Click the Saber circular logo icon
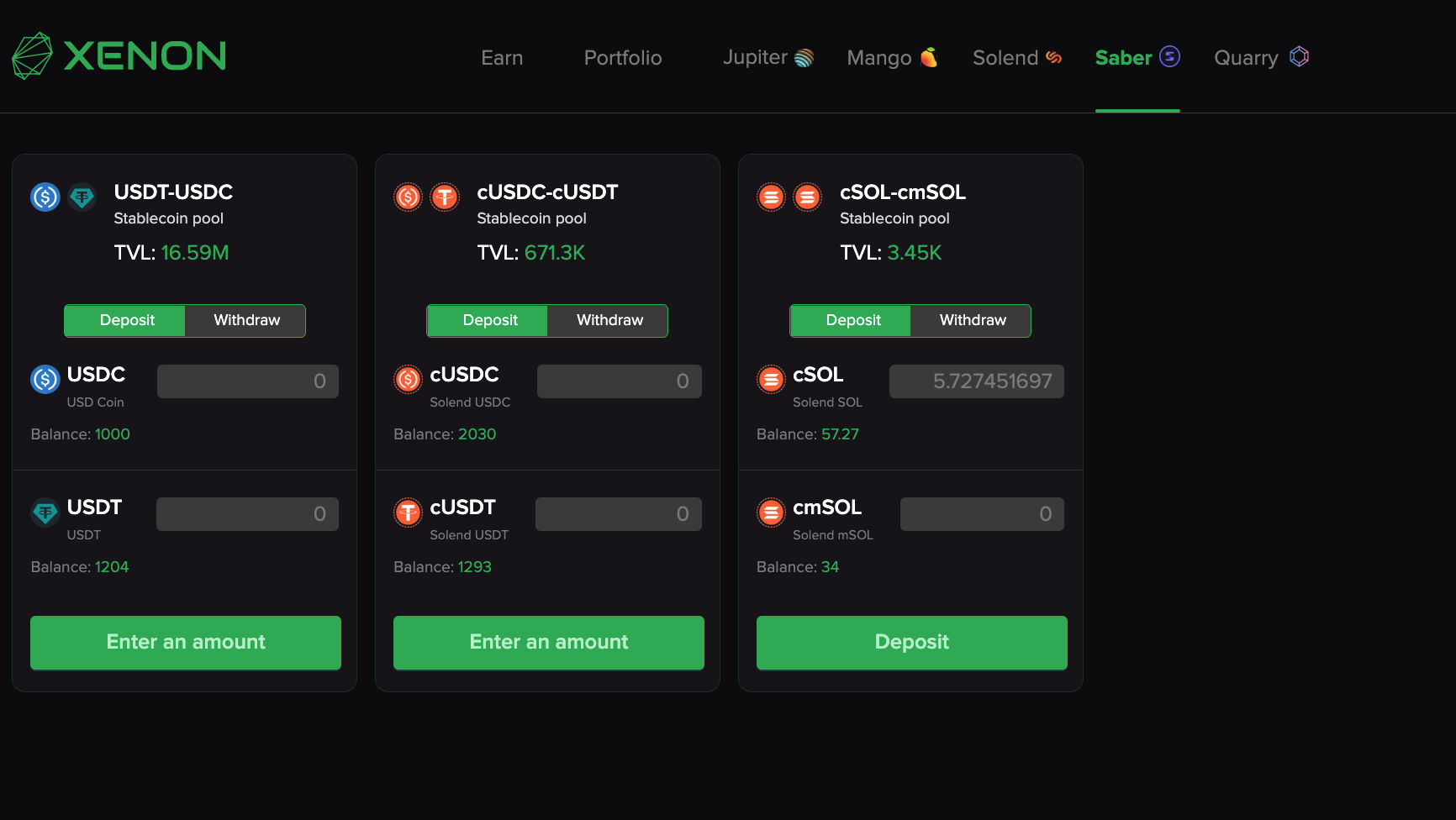Screen dimensions: 1456x820 coord(1169,56)
